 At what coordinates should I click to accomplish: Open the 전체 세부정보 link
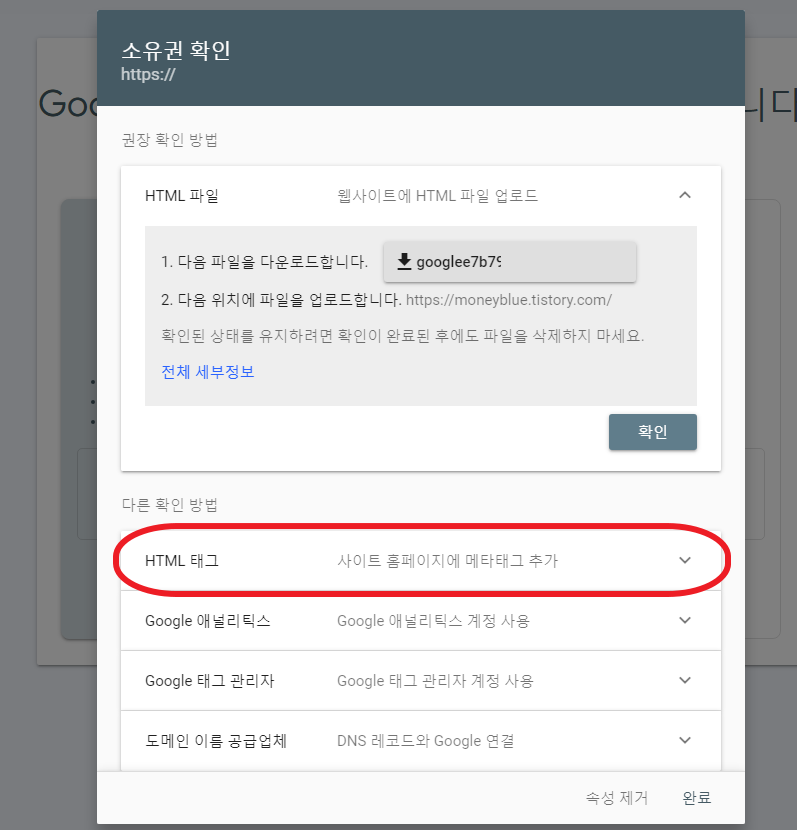click(x=207, y=372)
